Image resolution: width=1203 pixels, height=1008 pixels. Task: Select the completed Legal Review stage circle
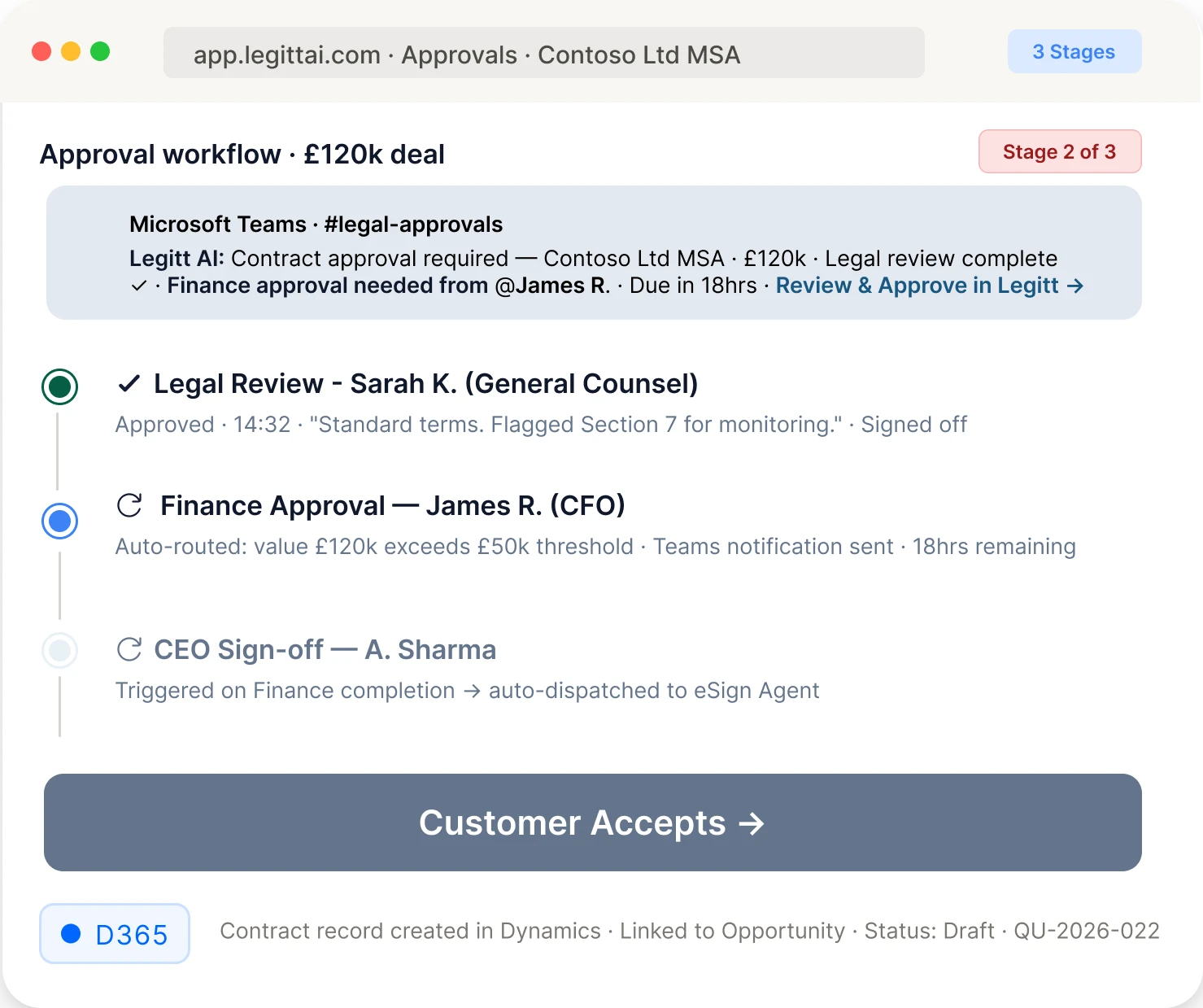59,386
